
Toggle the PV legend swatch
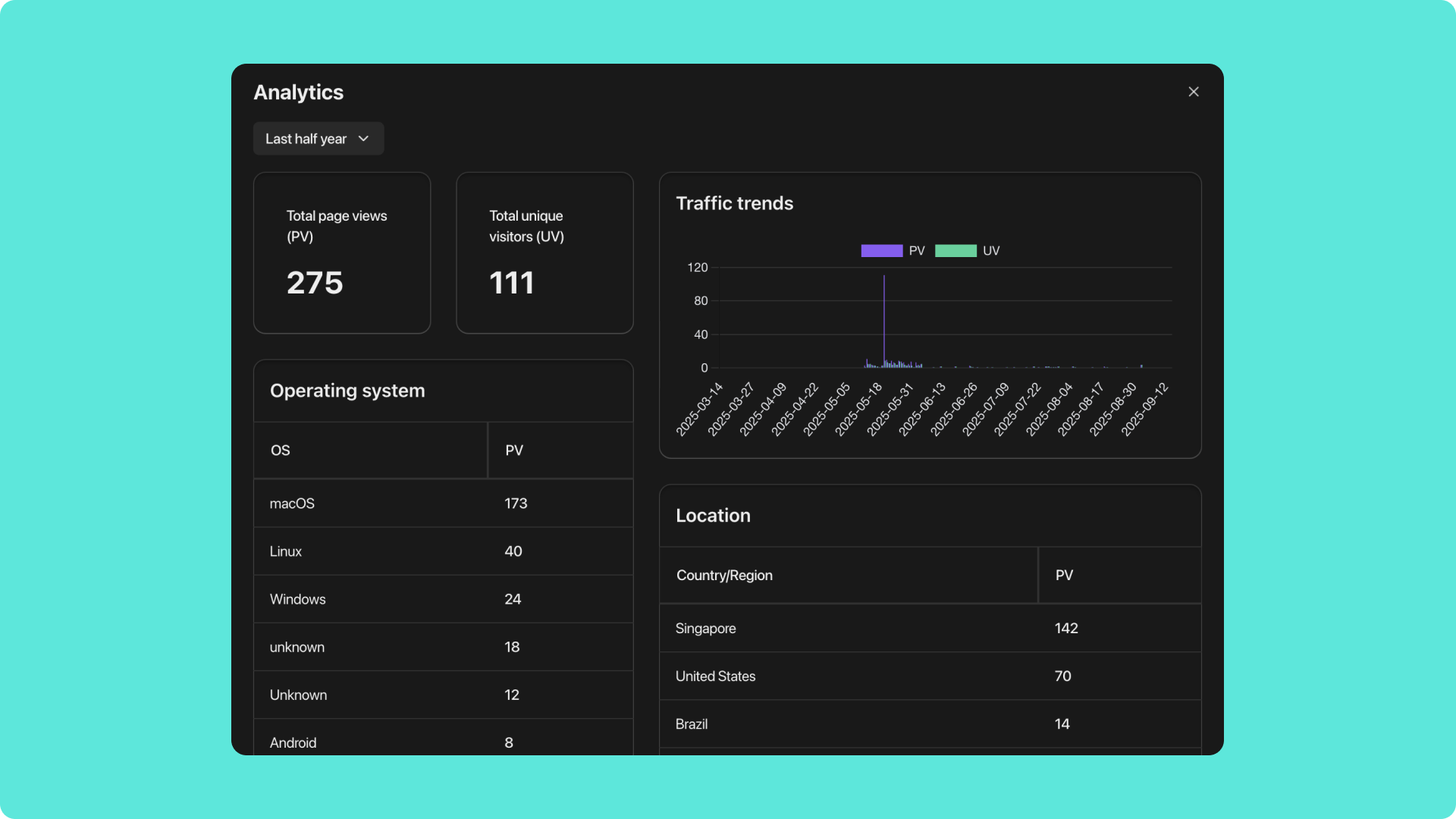(x=881, y=251)
